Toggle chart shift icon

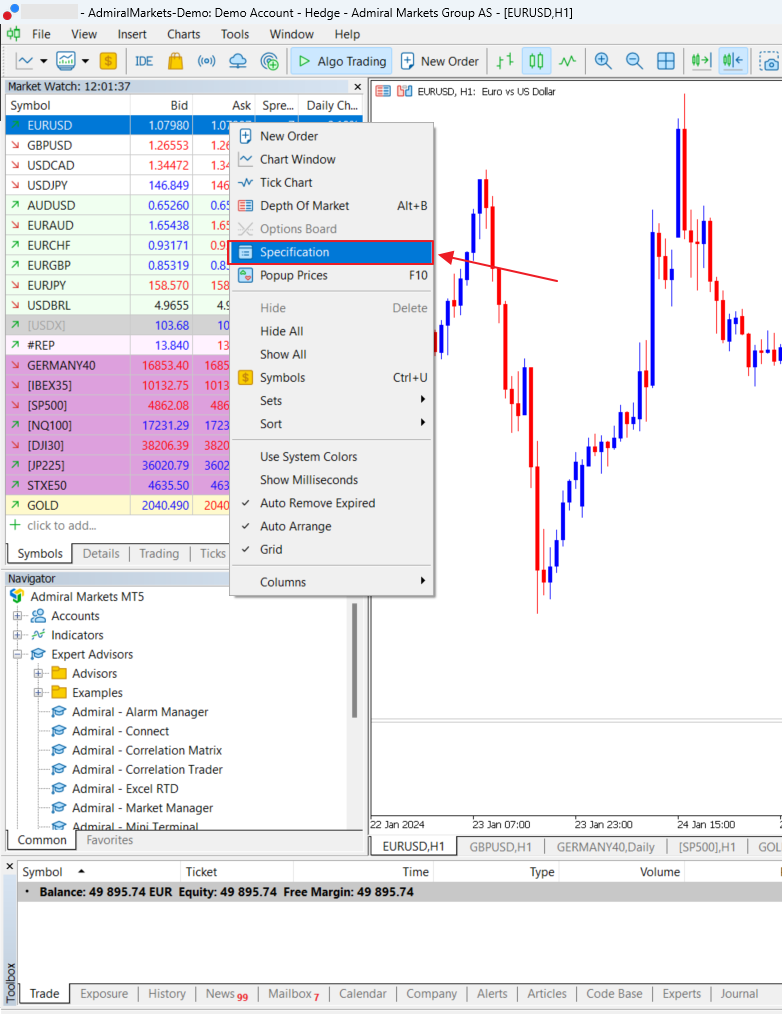pos(733,61)
